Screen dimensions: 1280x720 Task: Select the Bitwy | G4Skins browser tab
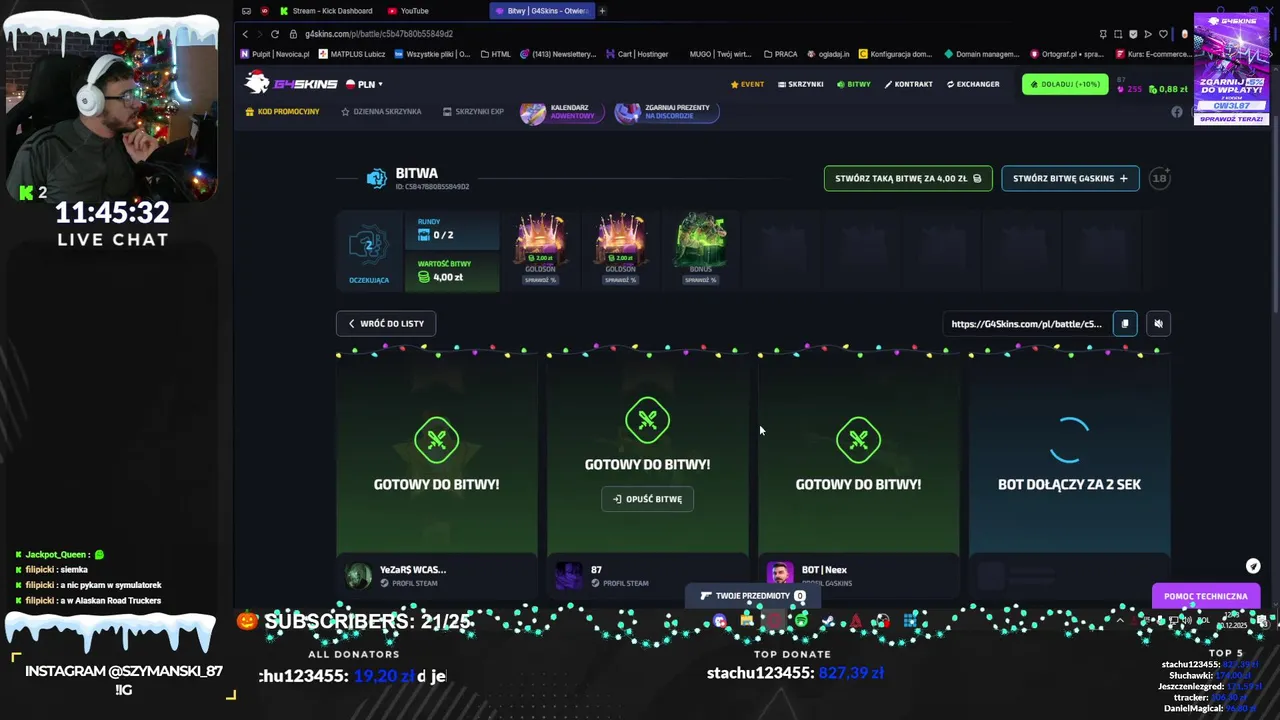pyautogui.click(x=541, y=11)
